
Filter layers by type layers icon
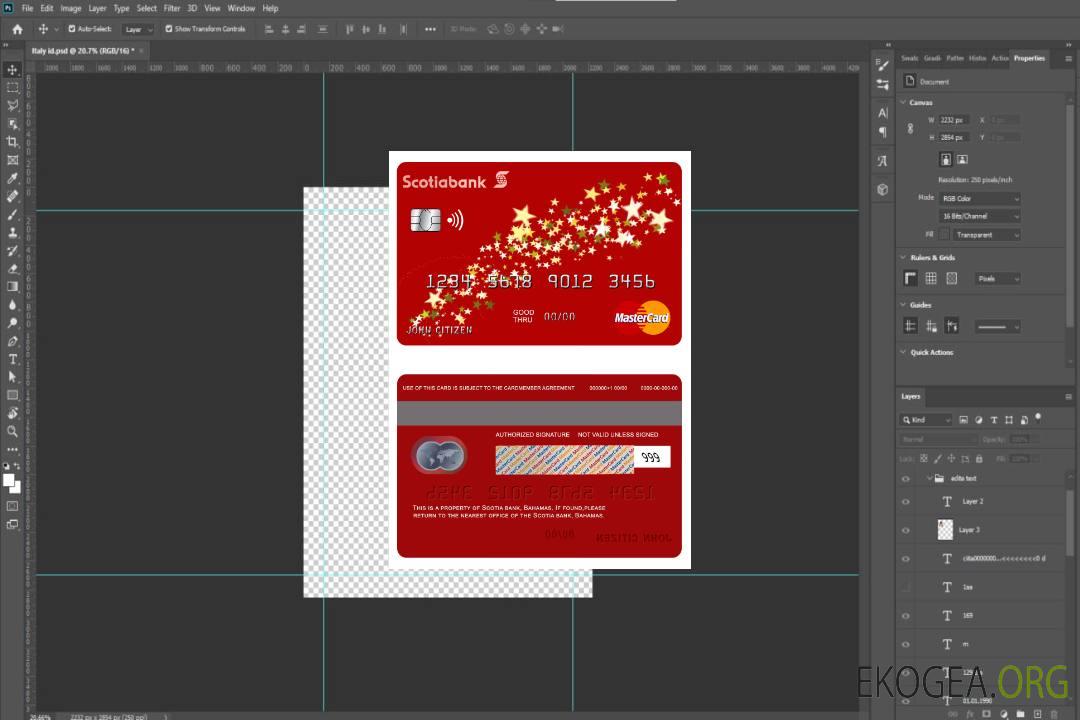[x=995, y=420]
